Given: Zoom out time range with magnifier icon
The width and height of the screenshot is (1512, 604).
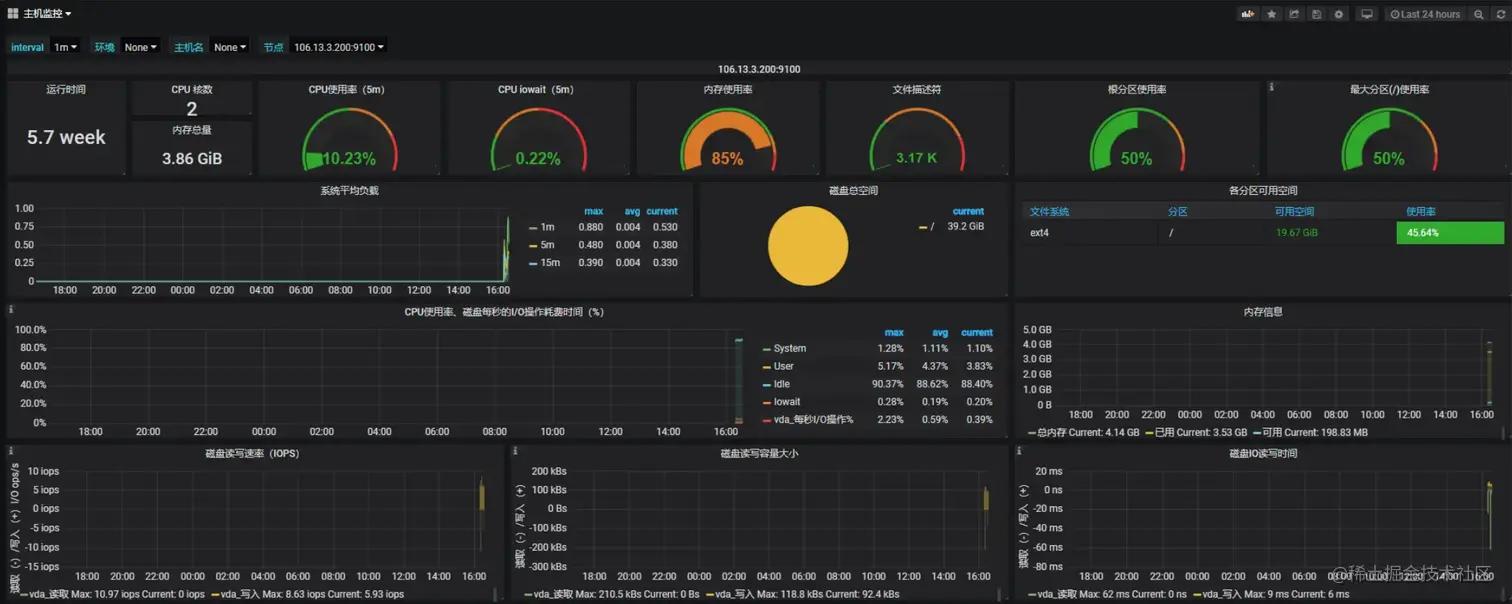Looking at the screenshot, I should pos(1479,14).
